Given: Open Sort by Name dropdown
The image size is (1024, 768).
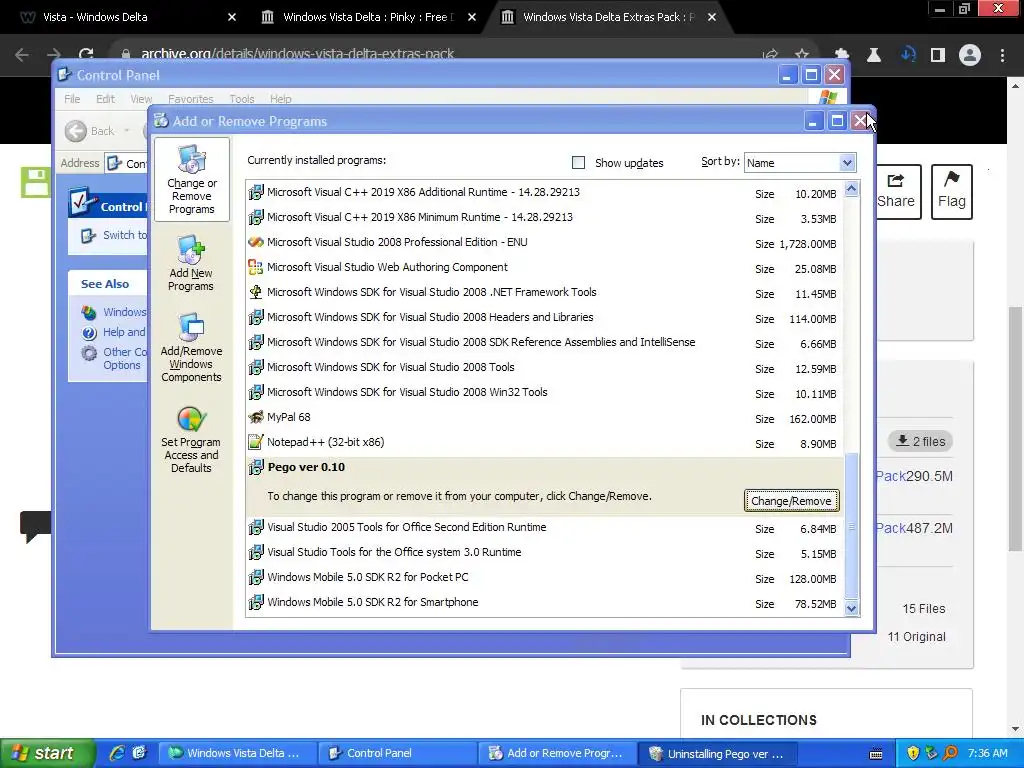Looking at the screenshot, I should point(800,163).
